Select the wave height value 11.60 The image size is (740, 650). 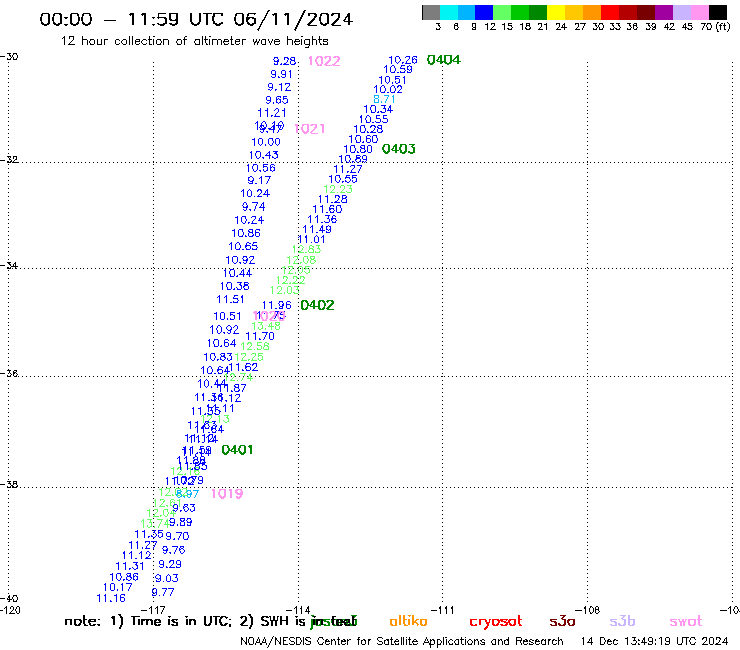[328, 209]
